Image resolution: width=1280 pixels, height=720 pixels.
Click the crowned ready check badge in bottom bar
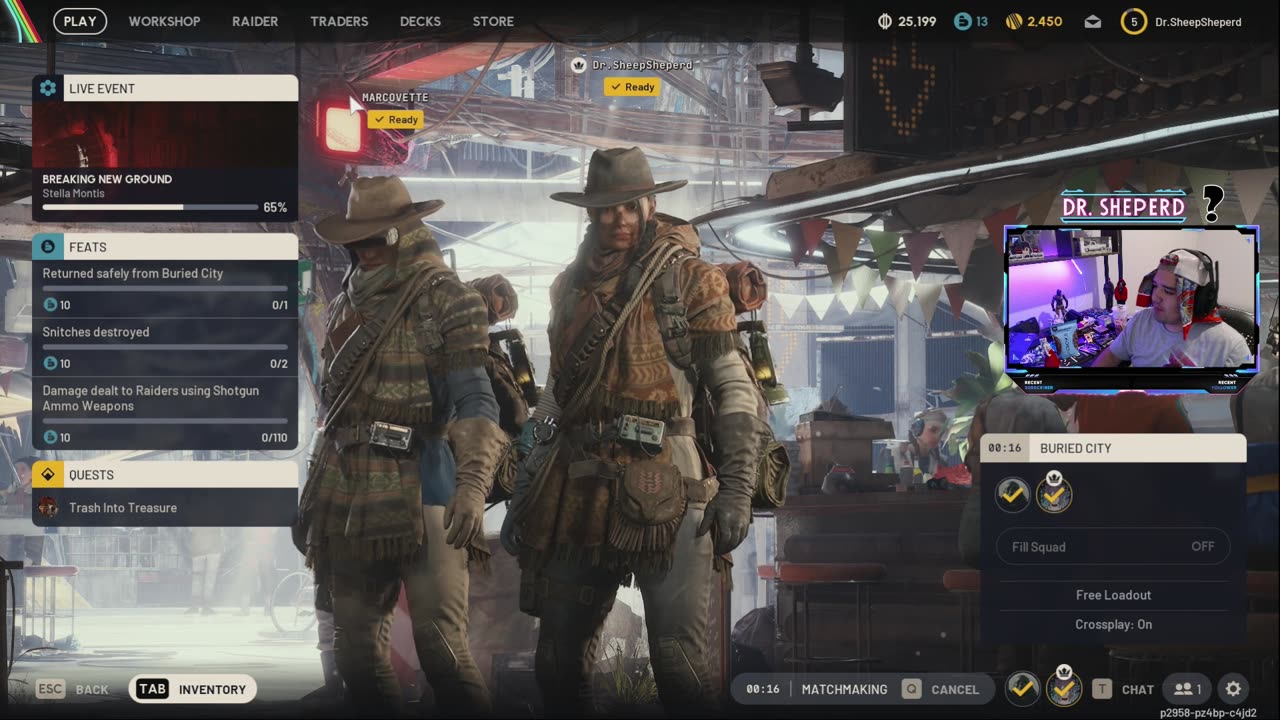click(1064, 687)
